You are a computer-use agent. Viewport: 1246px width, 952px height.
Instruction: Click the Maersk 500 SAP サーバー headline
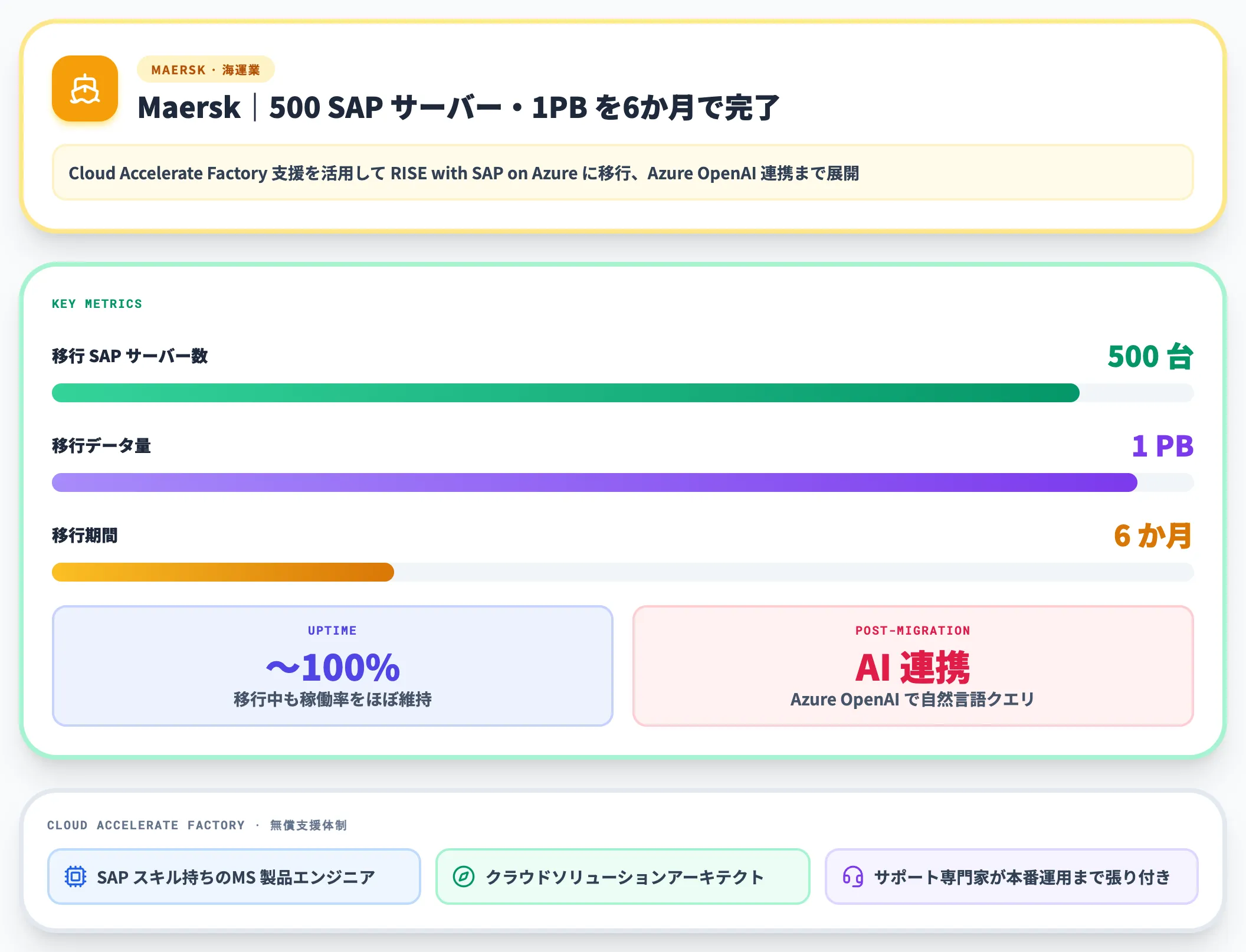[x=459, y=107]
